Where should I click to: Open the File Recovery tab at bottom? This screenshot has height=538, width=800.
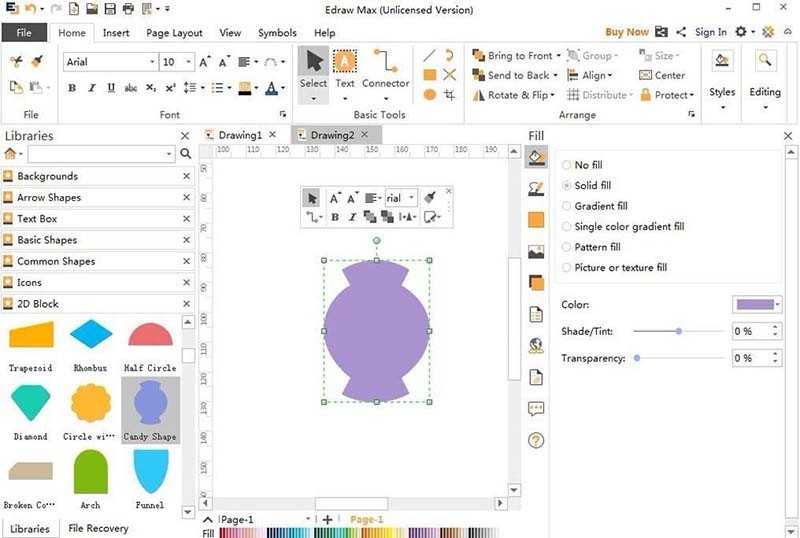98,528
